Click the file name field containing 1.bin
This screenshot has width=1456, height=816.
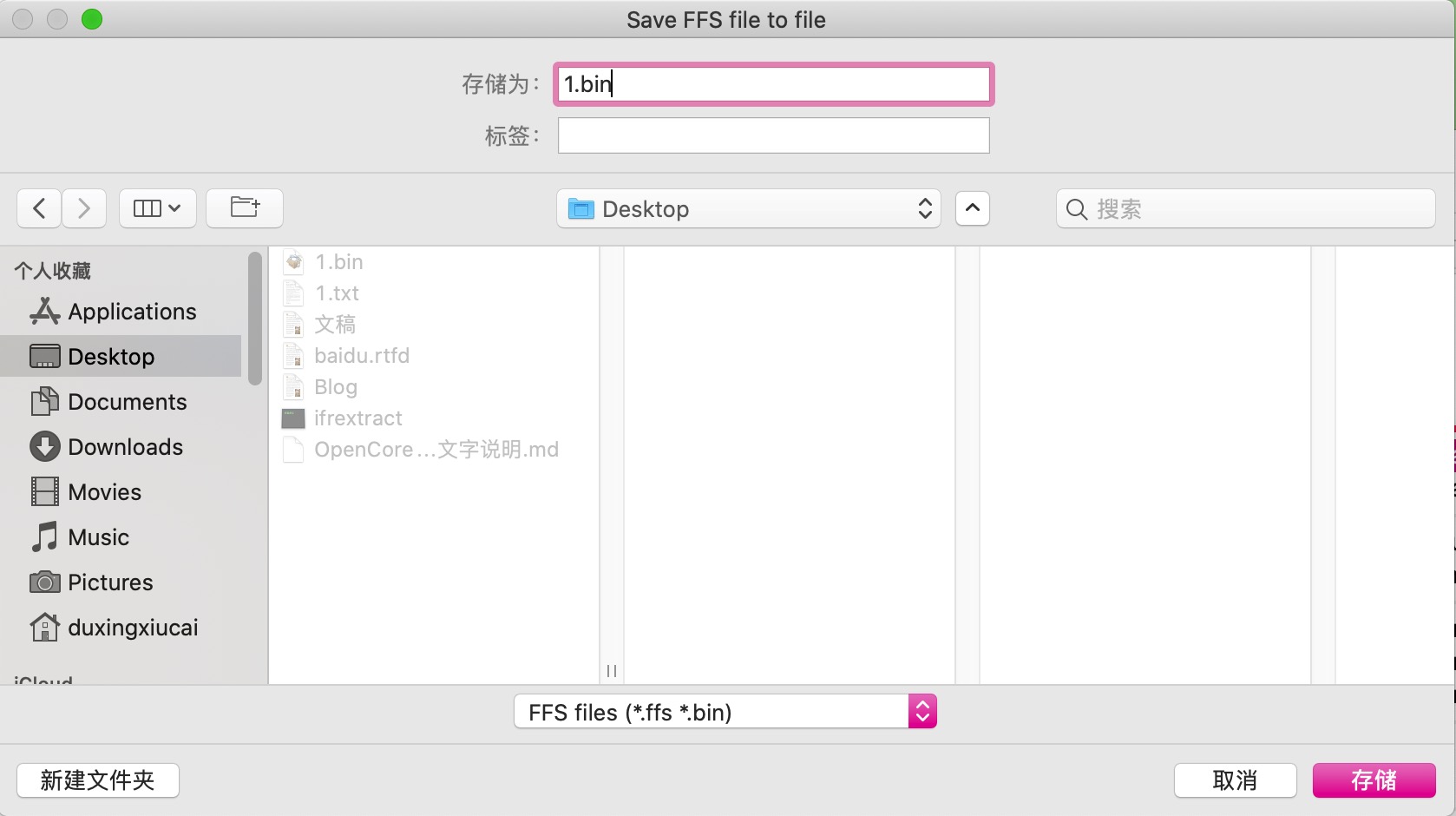pos(773,84)
